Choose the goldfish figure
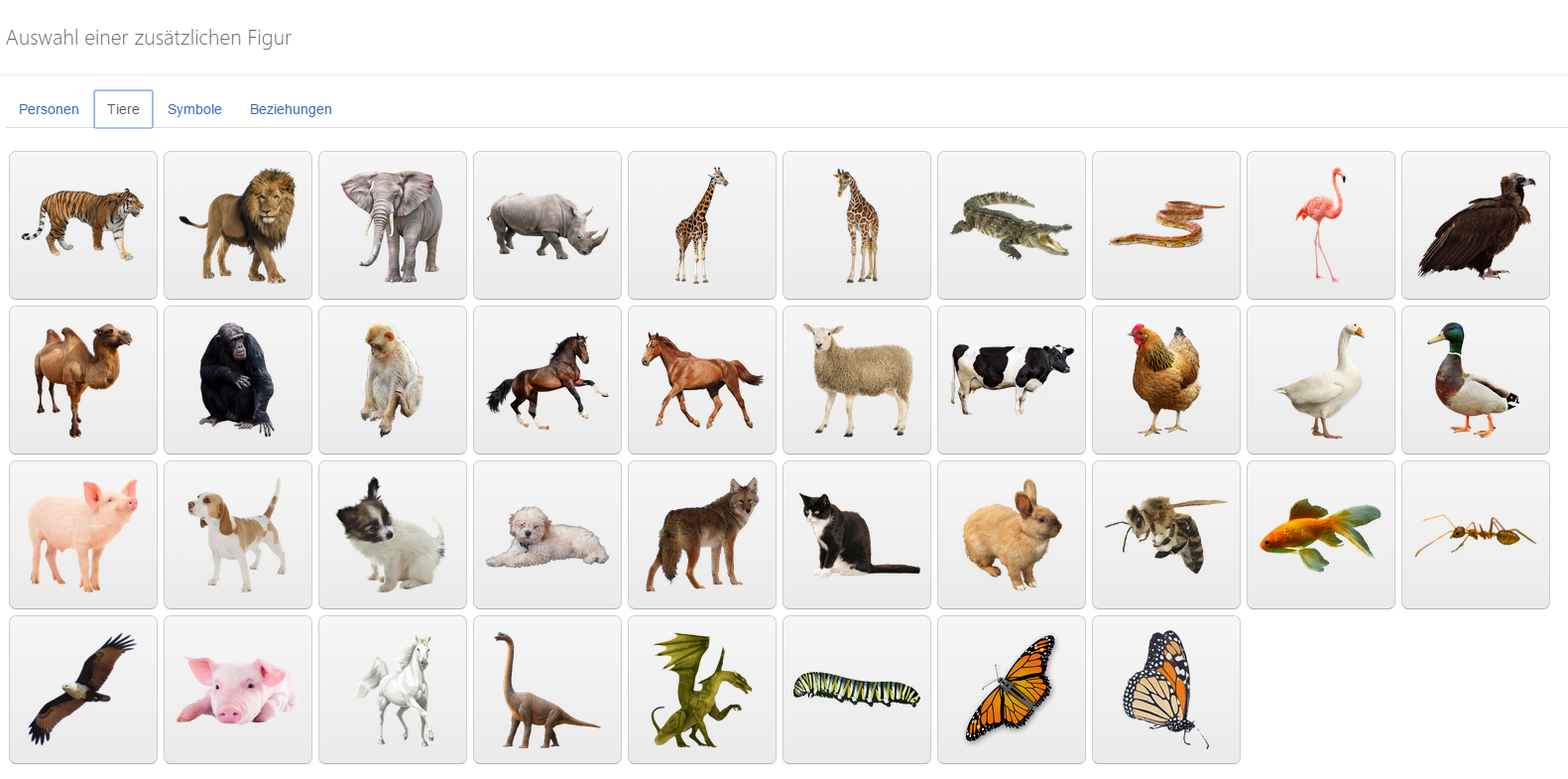Image resolution: width=1568 pixels, height=779 pixels. point(1321,535)
